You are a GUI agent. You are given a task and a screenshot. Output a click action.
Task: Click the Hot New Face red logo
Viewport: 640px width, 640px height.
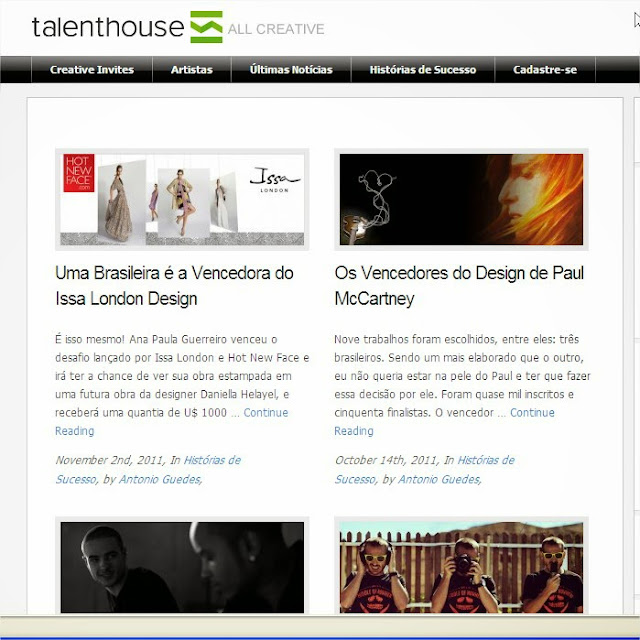(x=79, y=173)
